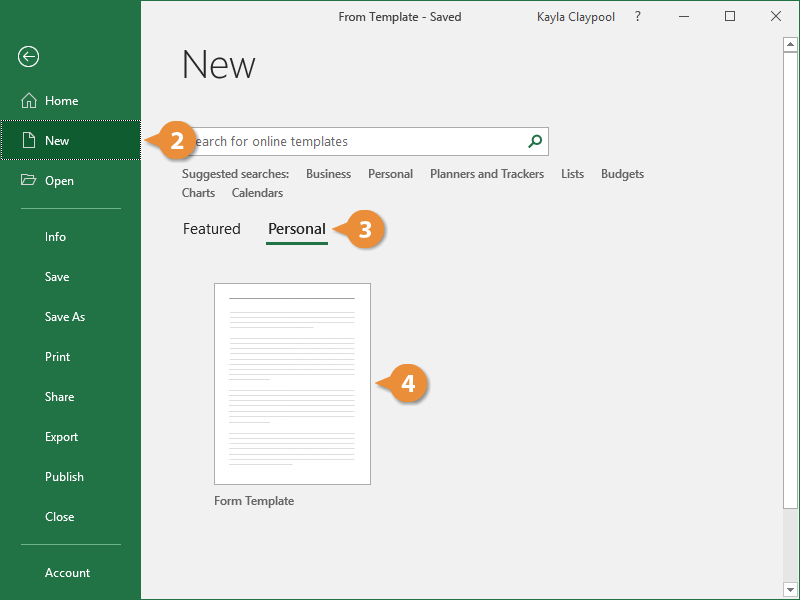Click the Calendars suggested search
This screenshot has width=800, height=600.
[257, 192]
